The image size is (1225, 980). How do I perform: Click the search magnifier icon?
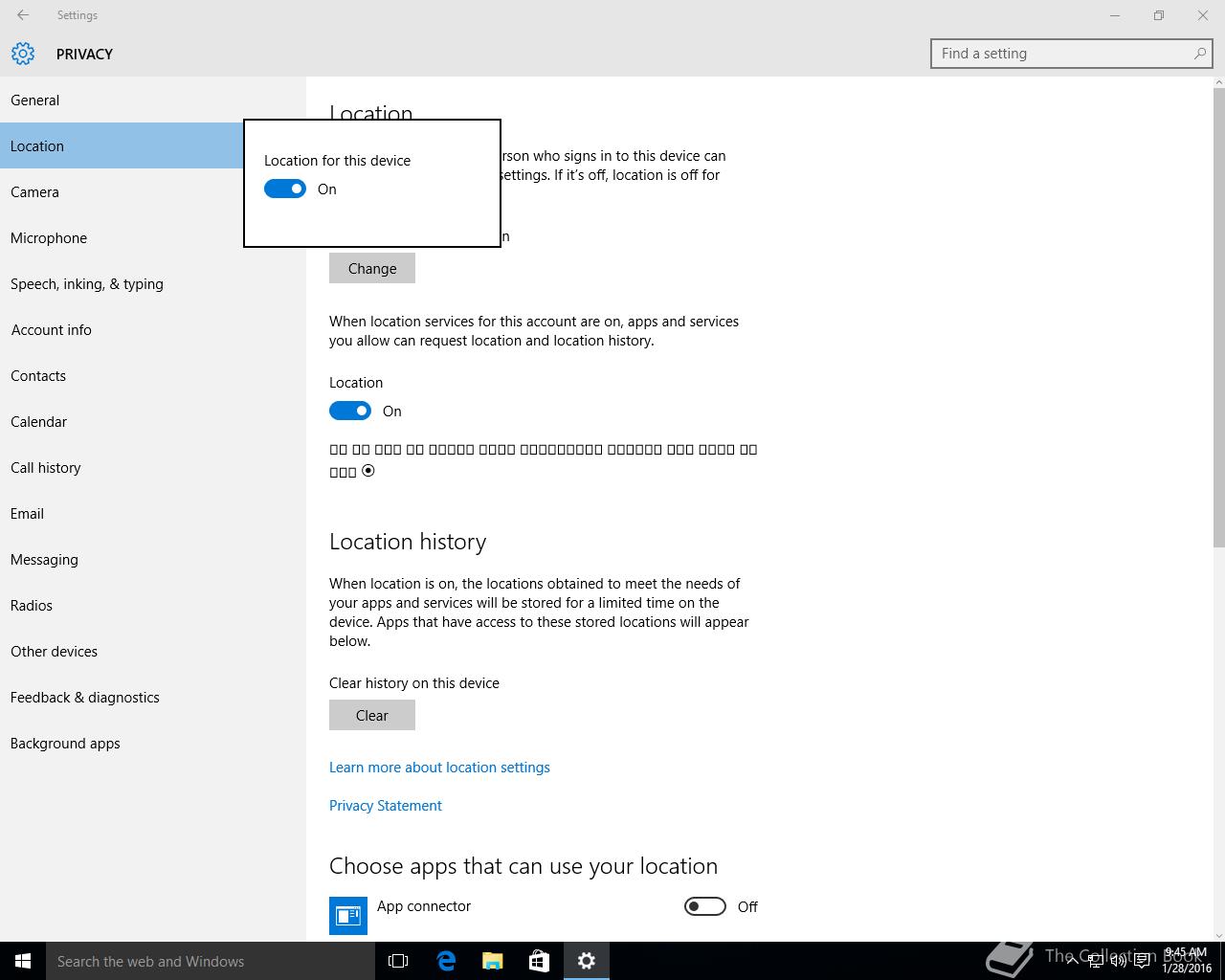coord(1199,54)
